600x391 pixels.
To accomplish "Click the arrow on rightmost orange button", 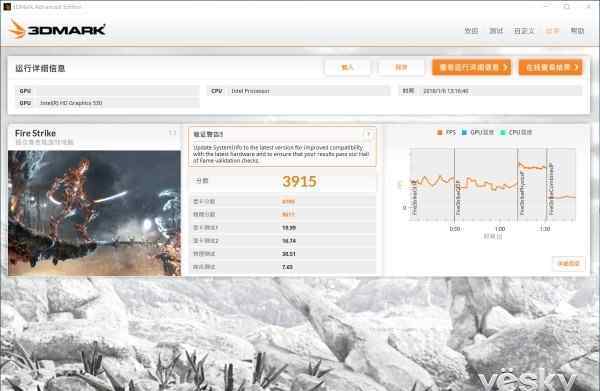I will [577, 68].
